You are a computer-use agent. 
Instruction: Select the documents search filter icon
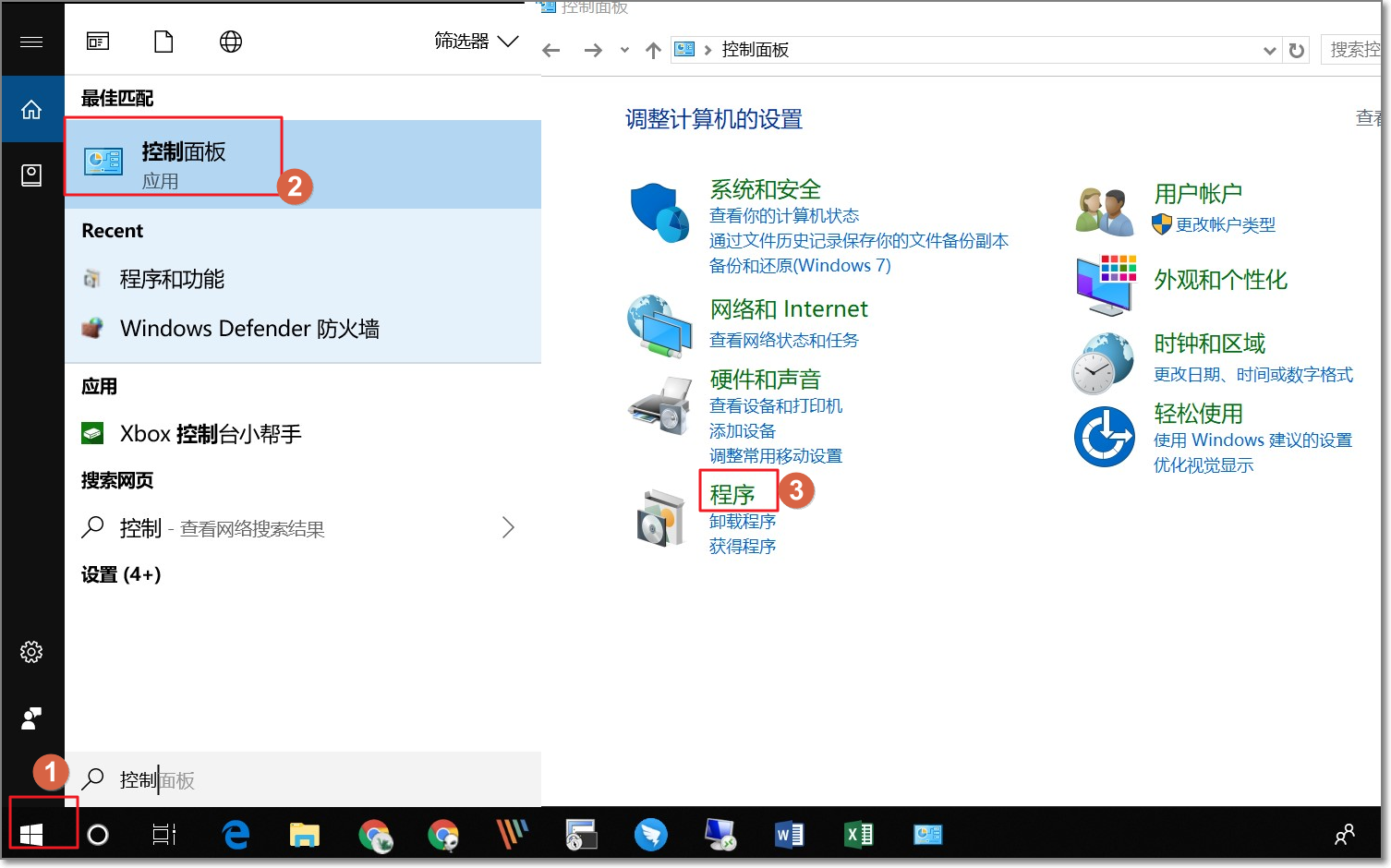[163, 42]
